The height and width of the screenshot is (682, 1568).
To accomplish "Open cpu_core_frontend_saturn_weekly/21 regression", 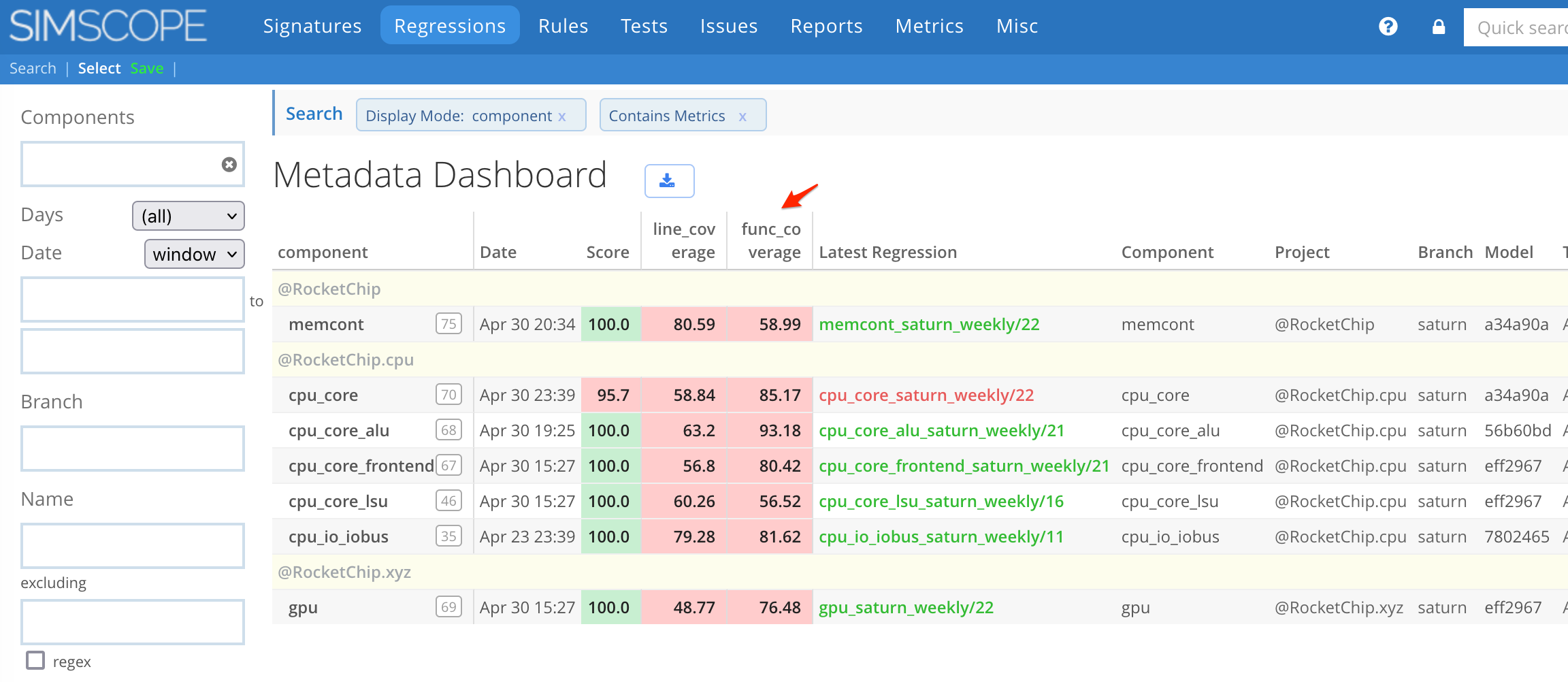I will 964,466.
